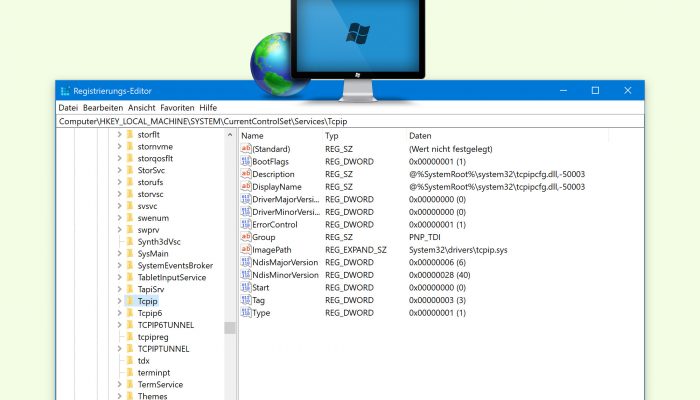
Task: Click the ImagePath string value icon
Action: [246, 249]
